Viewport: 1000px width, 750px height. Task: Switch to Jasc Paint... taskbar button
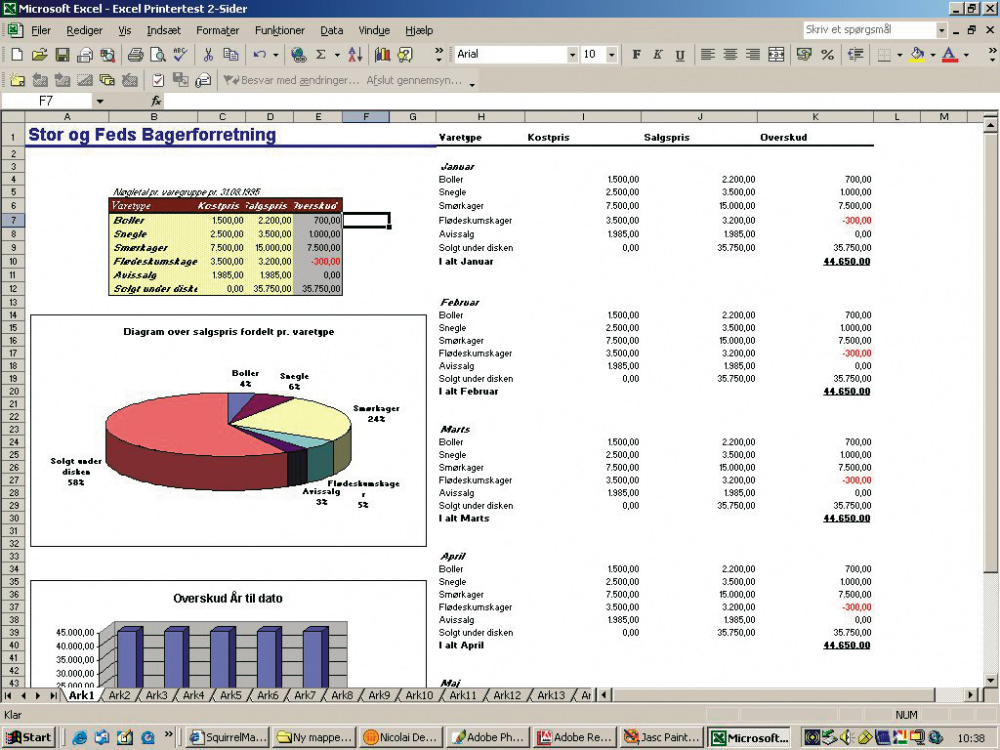661,738
